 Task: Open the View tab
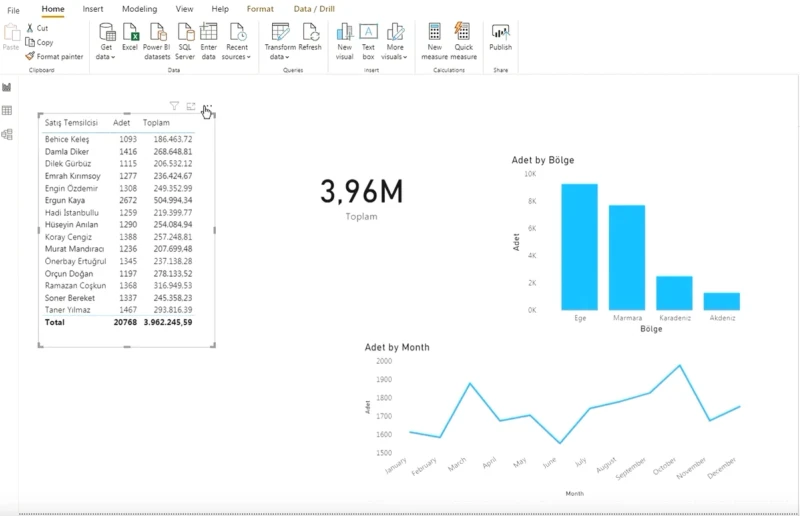click(x=184, y=9)
